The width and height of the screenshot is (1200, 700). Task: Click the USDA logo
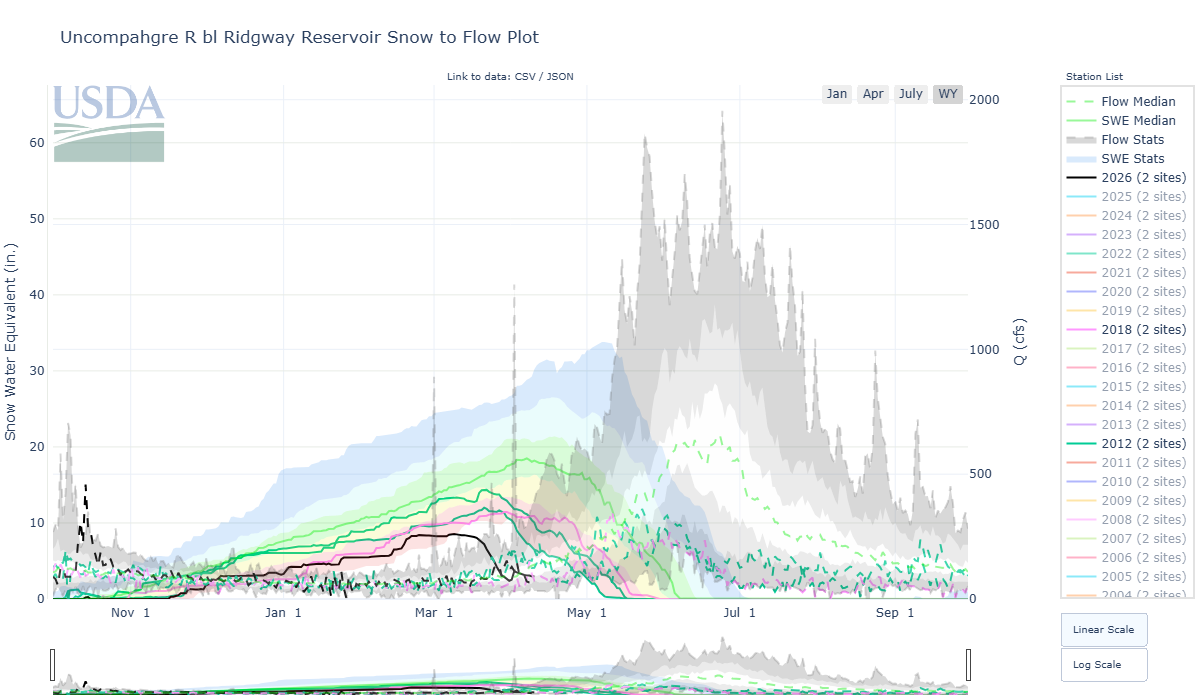pyautogui.click(x=108, y=122)
